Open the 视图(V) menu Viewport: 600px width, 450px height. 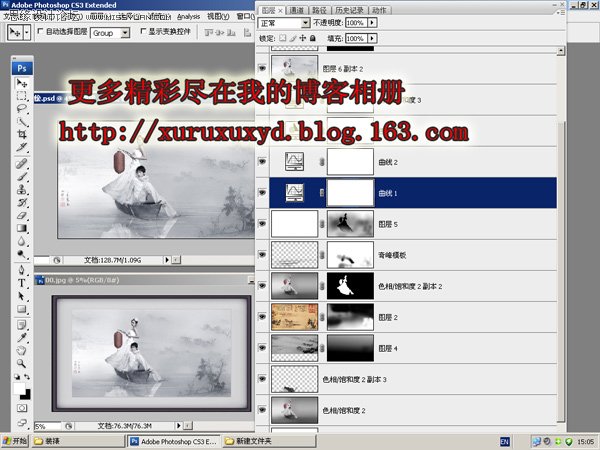pyautogui.click(x=218, y=16)
